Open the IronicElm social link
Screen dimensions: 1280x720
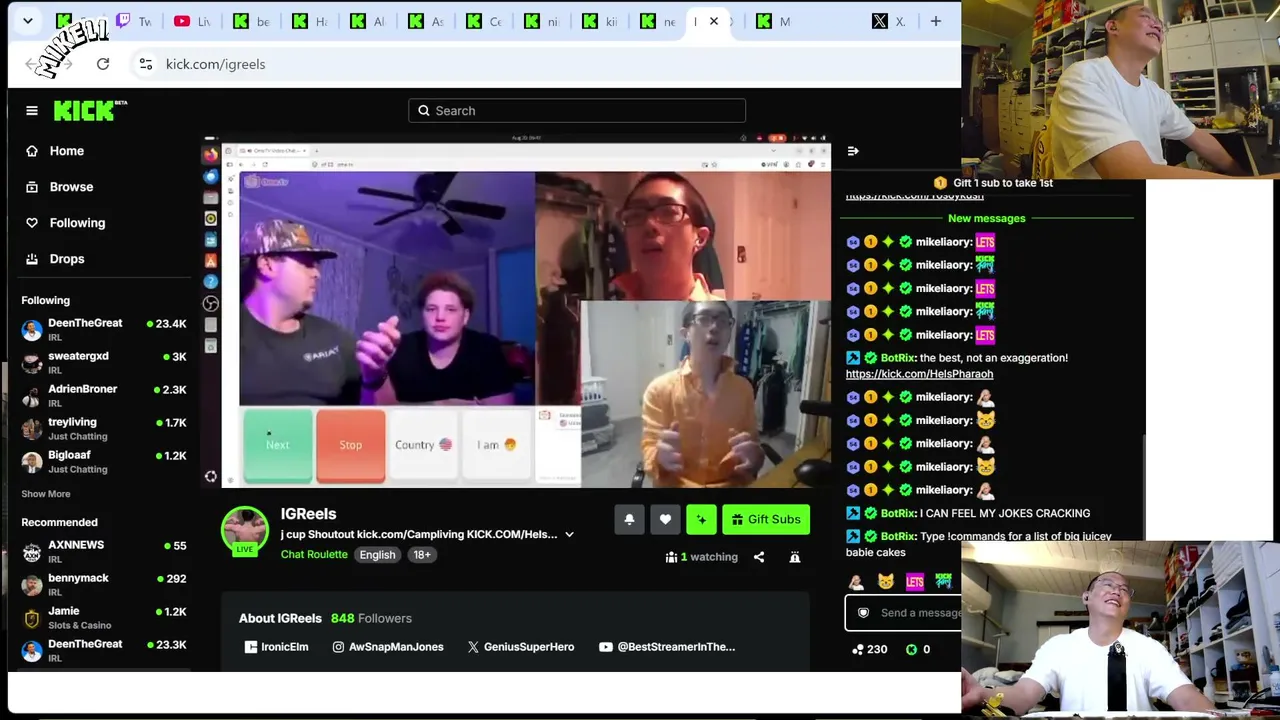coord(276,647)
